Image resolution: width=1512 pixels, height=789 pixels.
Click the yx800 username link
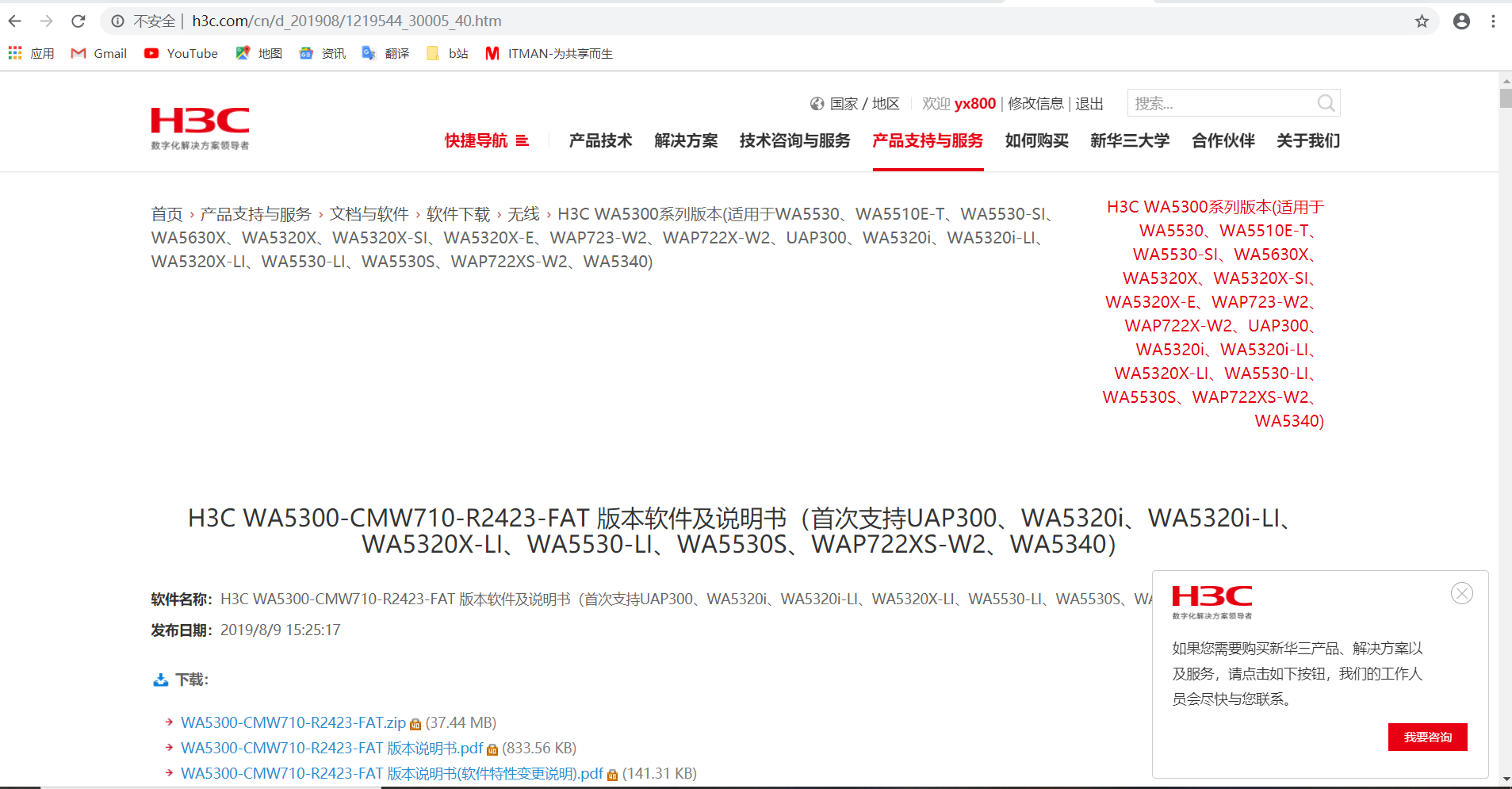click(975, 104)
